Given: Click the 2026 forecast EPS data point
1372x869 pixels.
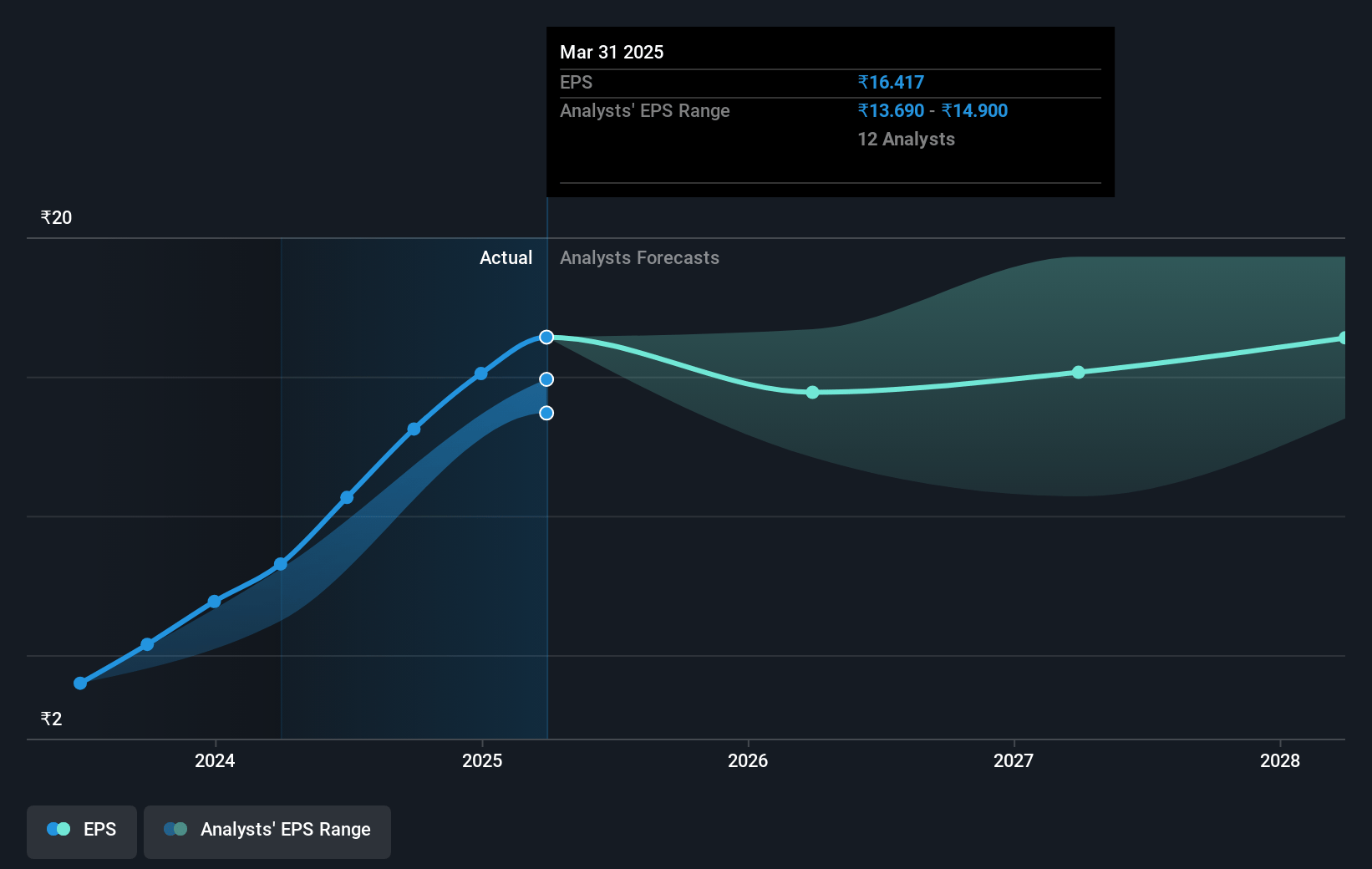Looking at the screenshot, I should (x=813, y=392).
